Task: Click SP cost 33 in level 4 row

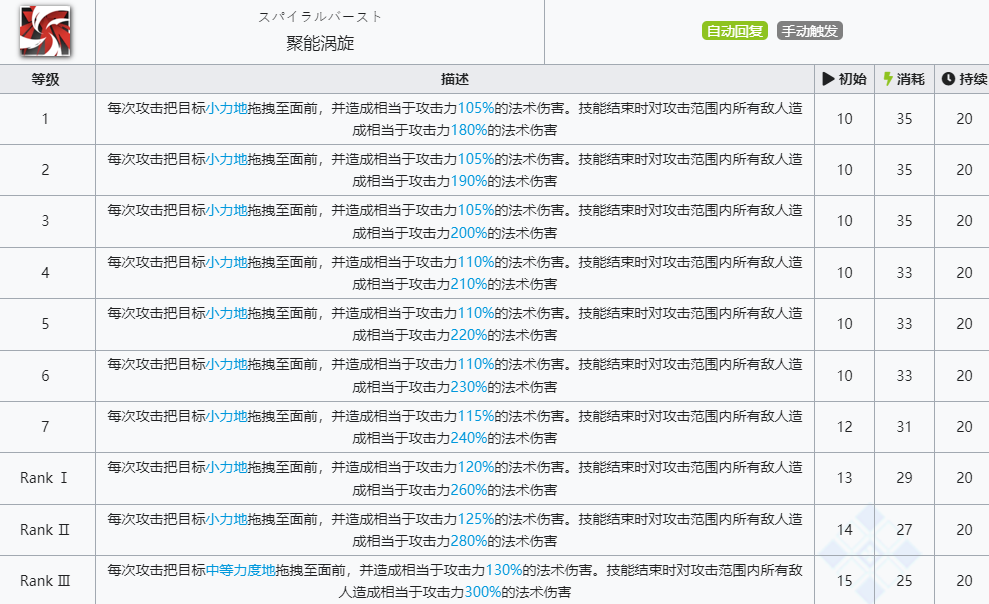Action: point(904,273)
